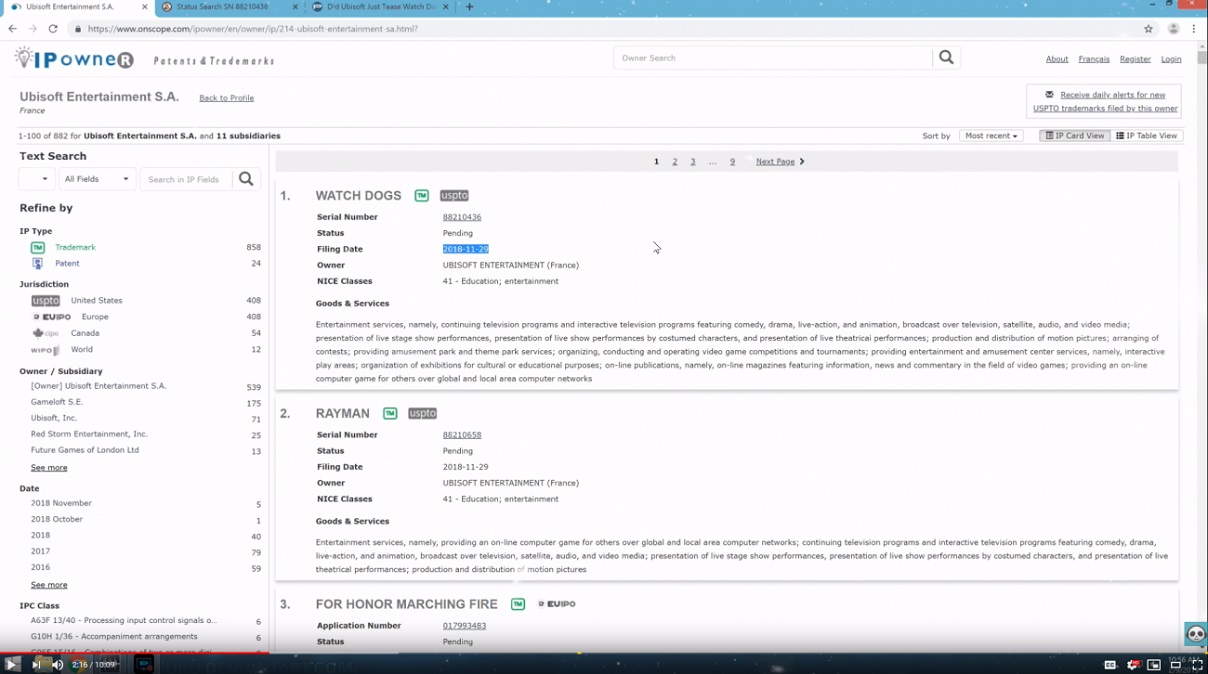Filter by Gameloft S.E. subsidiary
This screenshot has width=1208, height=674.
point(57,402)
